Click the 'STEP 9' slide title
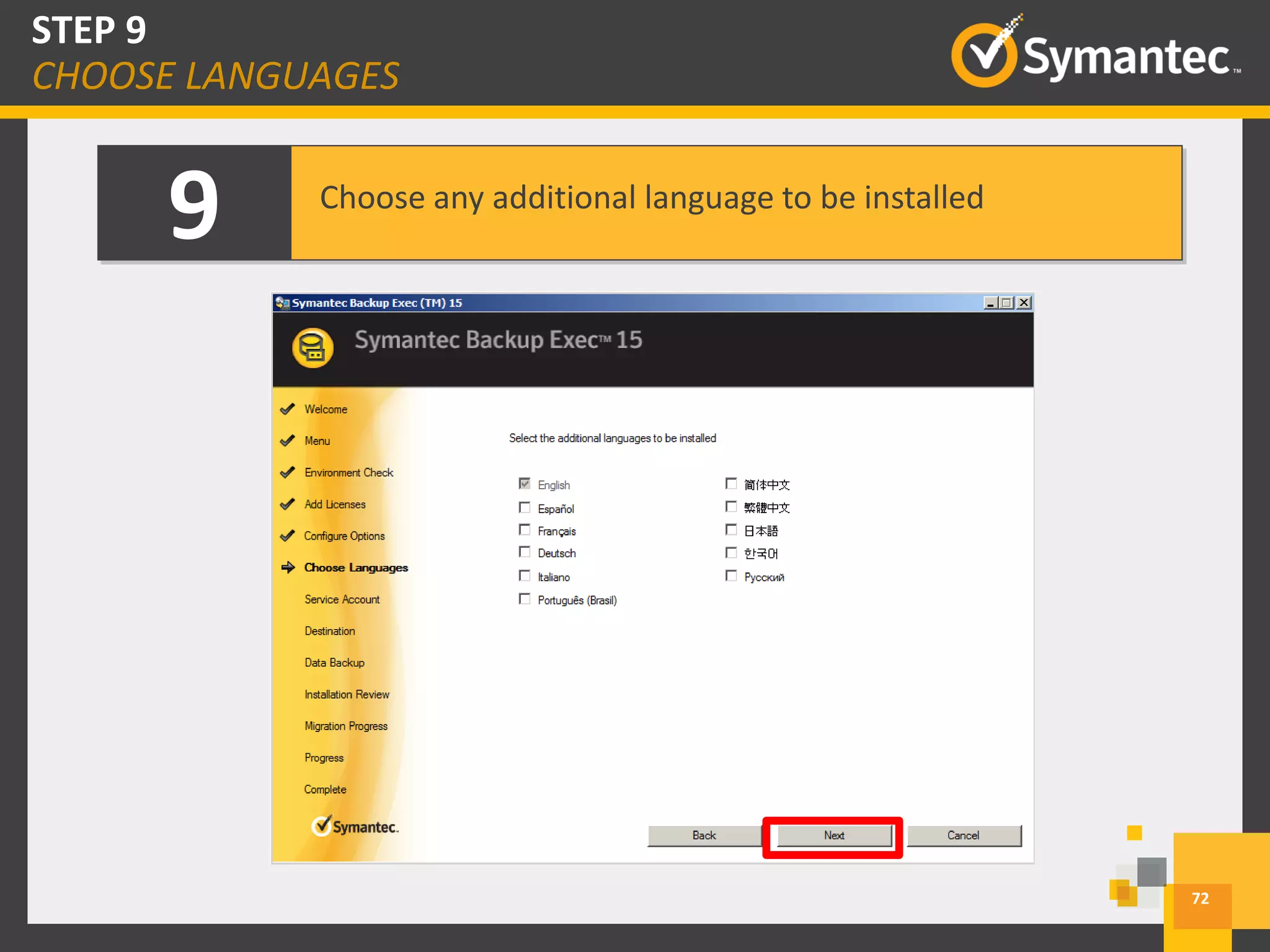This screenshot has width=1270, height=952. (x=89, y=30)
